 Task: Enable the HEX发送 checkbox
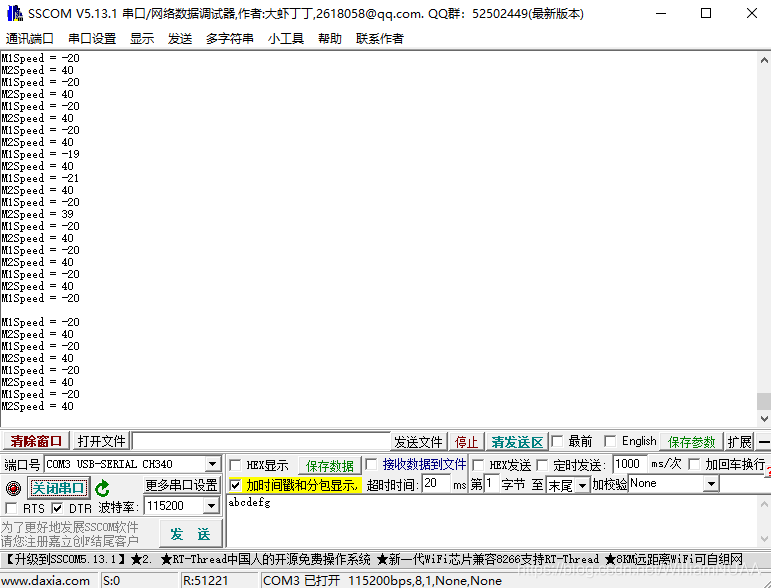[478, 465]
